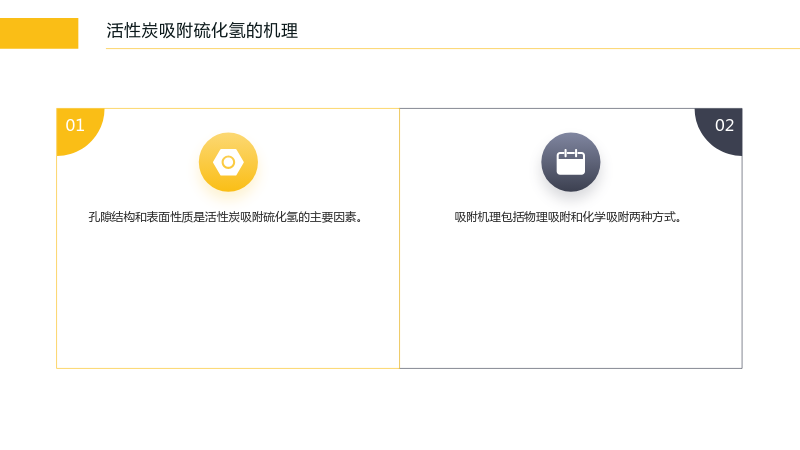The height and width of the screenshot is (450, 800).
Task: Click the white center of hexagon icon
Action: (228, 162)
